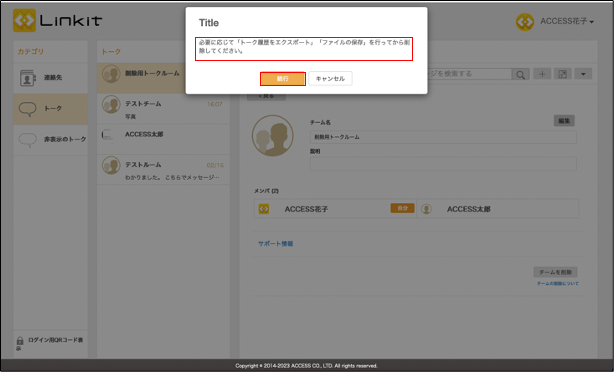
Task: Click the キャンセル button in dialog
Action: tap(330, 79)
